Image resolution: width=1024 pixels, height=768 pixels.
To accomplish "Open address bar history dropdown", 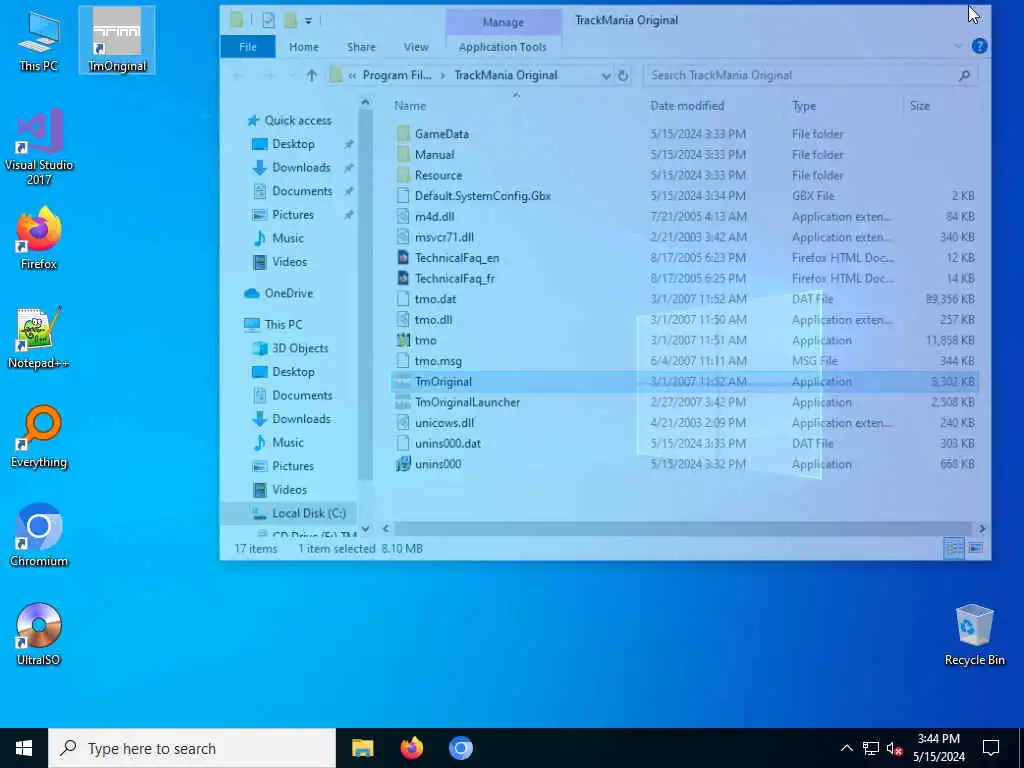I will point(605,76).
